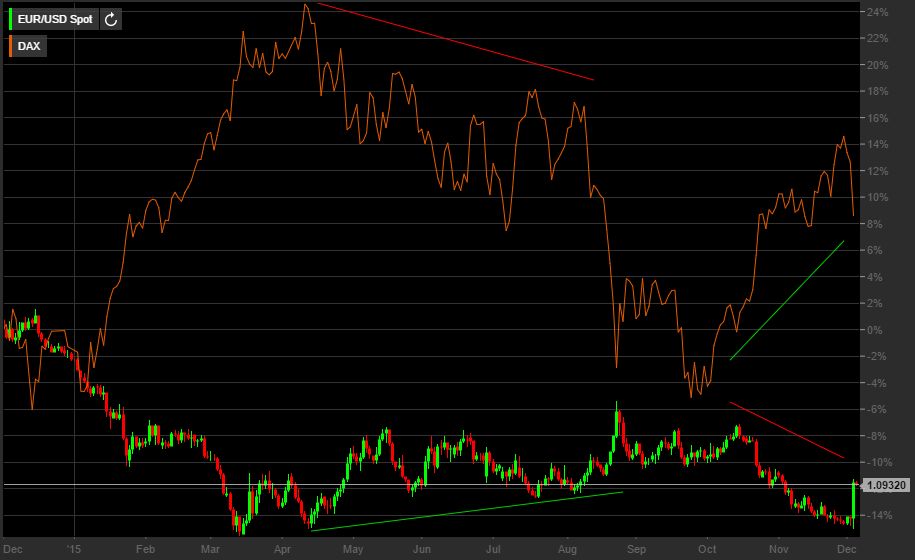Screen dimensions: 915x560
Task: Select the EUR/USD Spot legend label
Action: (55, 19)
